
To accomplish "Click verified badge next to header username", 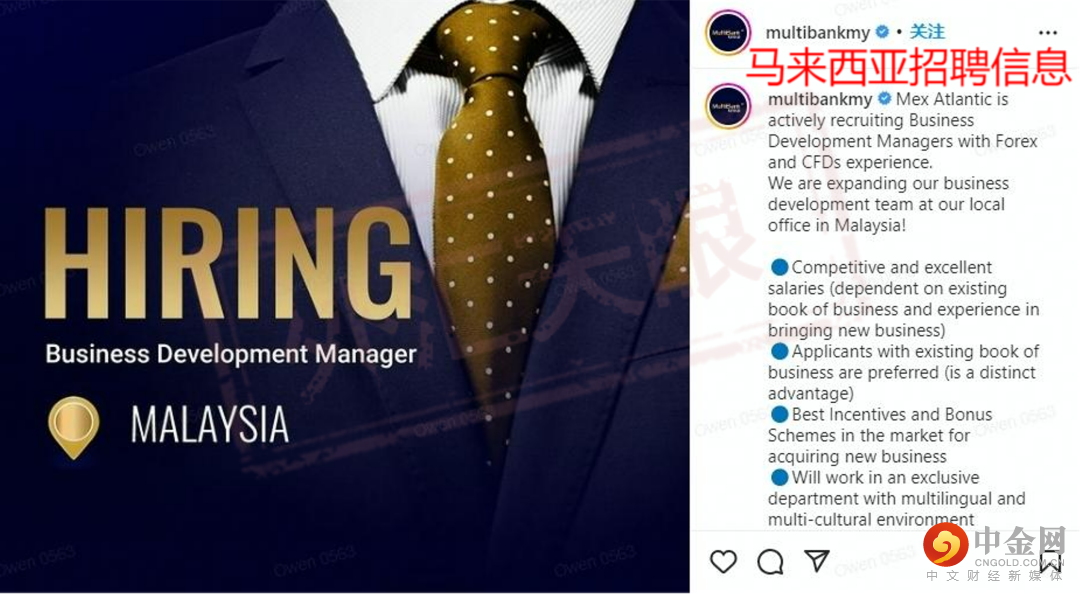I will [x=882, y=32].
